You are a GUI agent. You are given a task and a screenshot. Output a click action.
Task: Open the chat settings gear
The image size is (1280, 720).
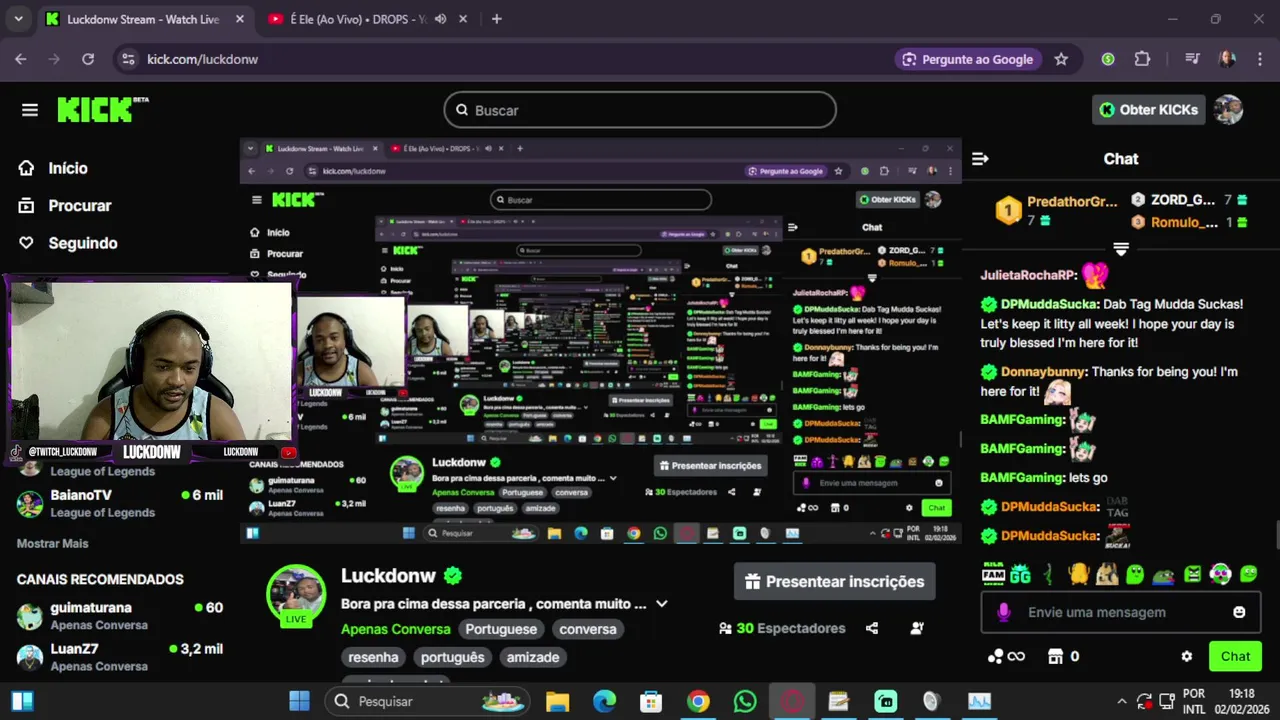pyautogui.click(x=1186, y=657)
